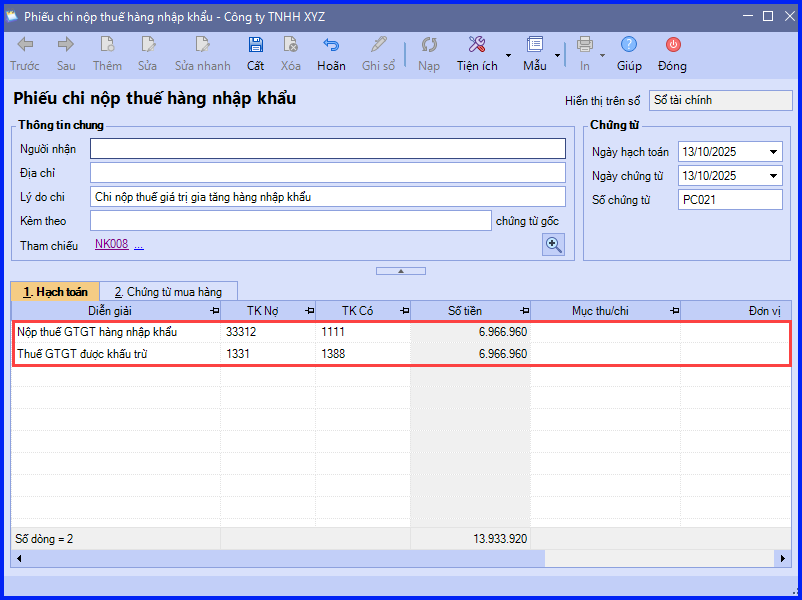Toggle pin on TK Nợ column header
Viewport: 802px width, 600px height.
pos(310,310)
